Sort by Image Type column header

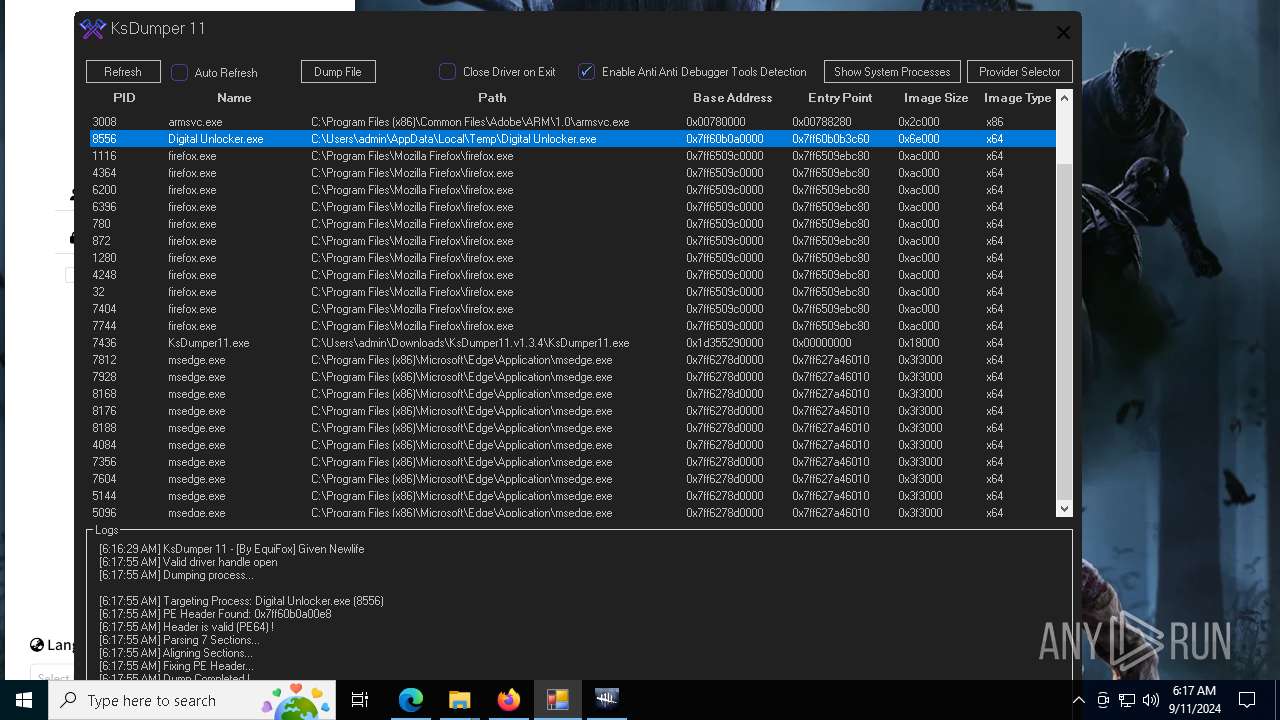click(x=1017, y=98)
